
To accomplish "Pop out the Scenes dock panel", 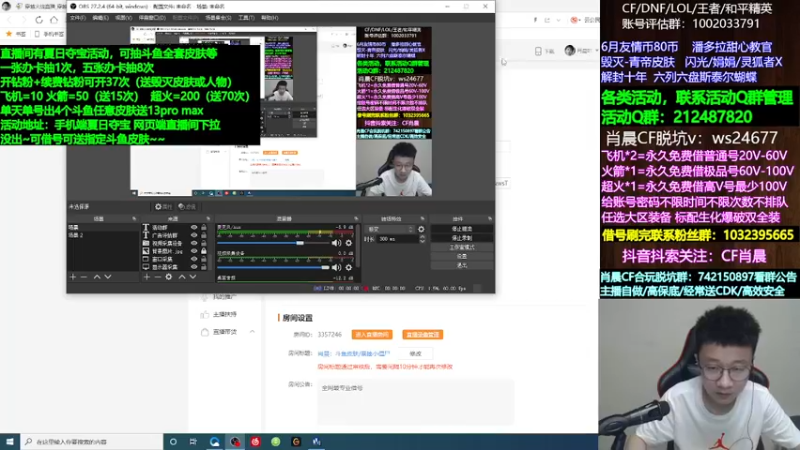I will (134, 218).
